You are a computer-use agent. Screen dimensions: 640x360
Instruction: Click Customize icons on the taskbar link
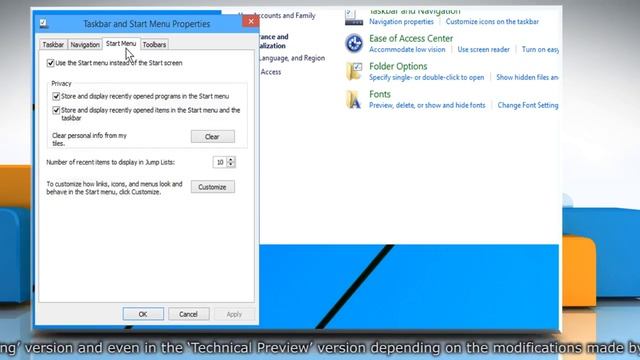(492, 22)
